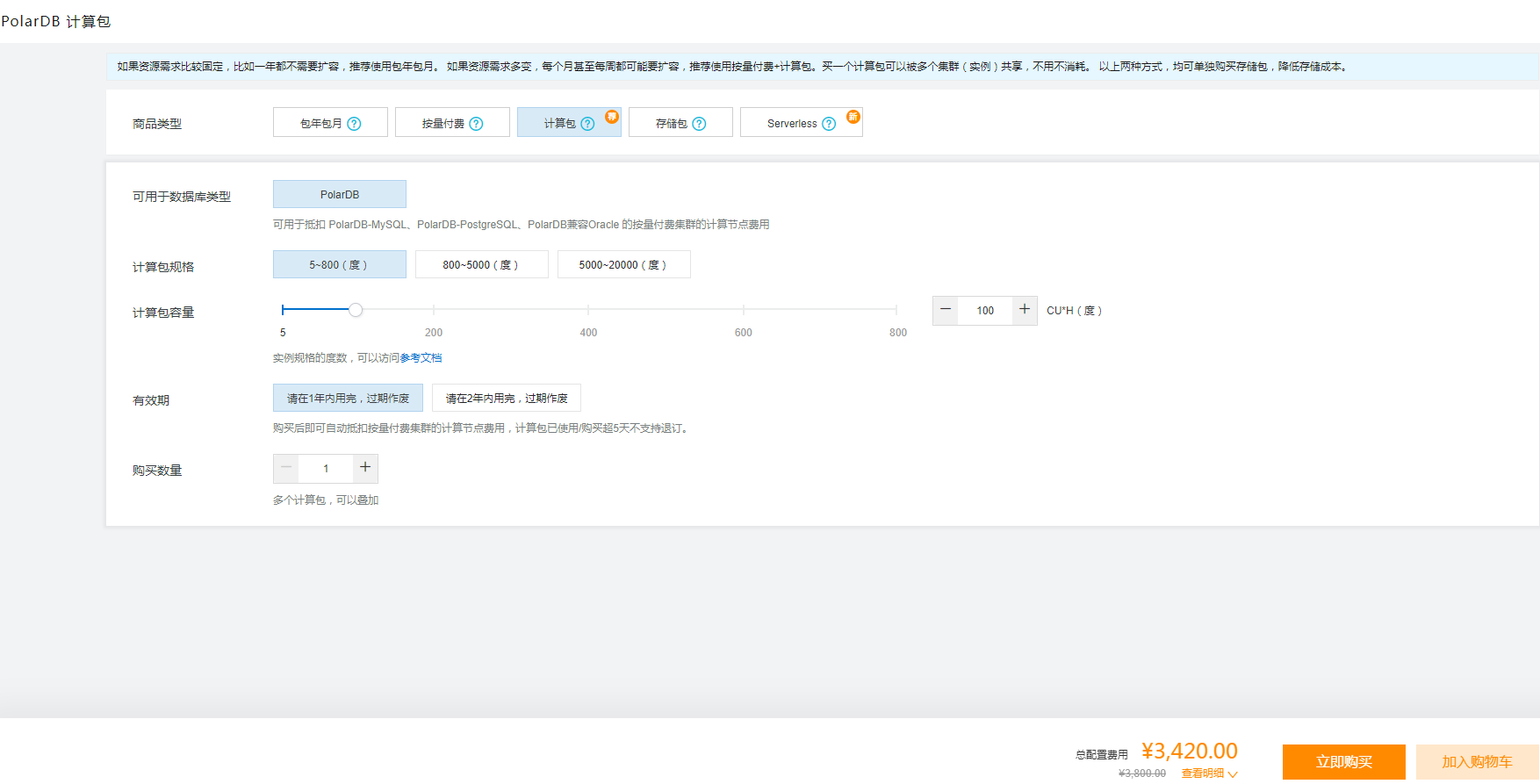The image size is (1540, 784).
Task: Select 包年包月 product type
Action: tap(330, 123)
